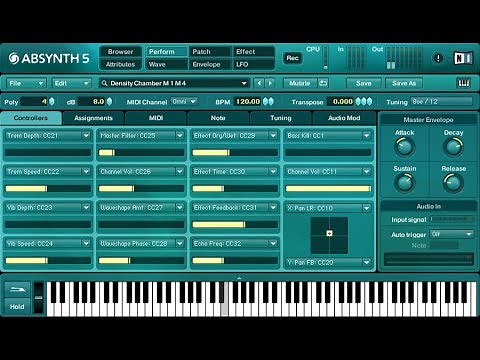Click the Waveshape Phase CC28 slider
480x360 pixels.
click(141, 261)
